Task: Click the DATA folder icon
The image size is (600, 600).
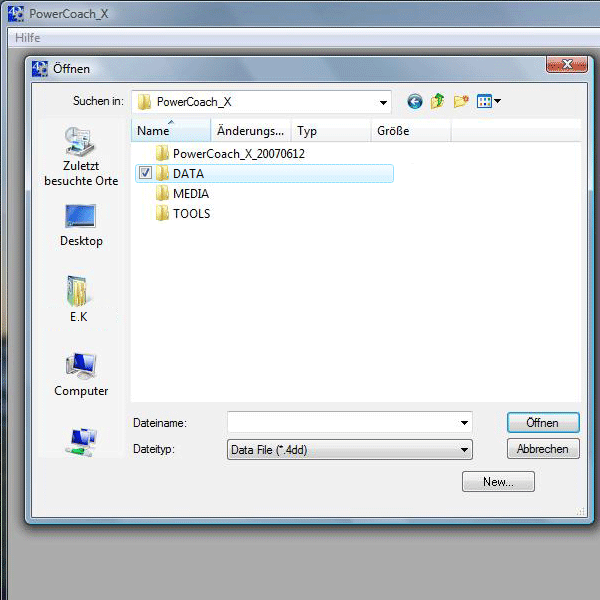Action: [x=162, y=173]
